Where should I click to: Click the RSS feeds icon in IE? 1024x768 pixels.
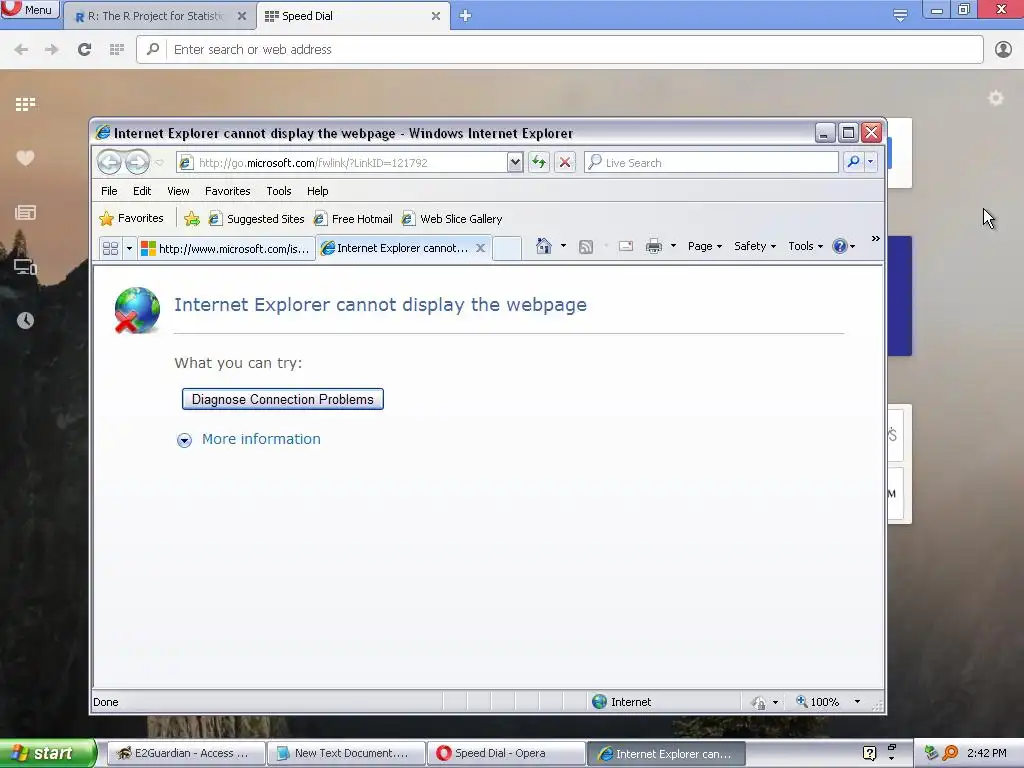click(586, 246)
